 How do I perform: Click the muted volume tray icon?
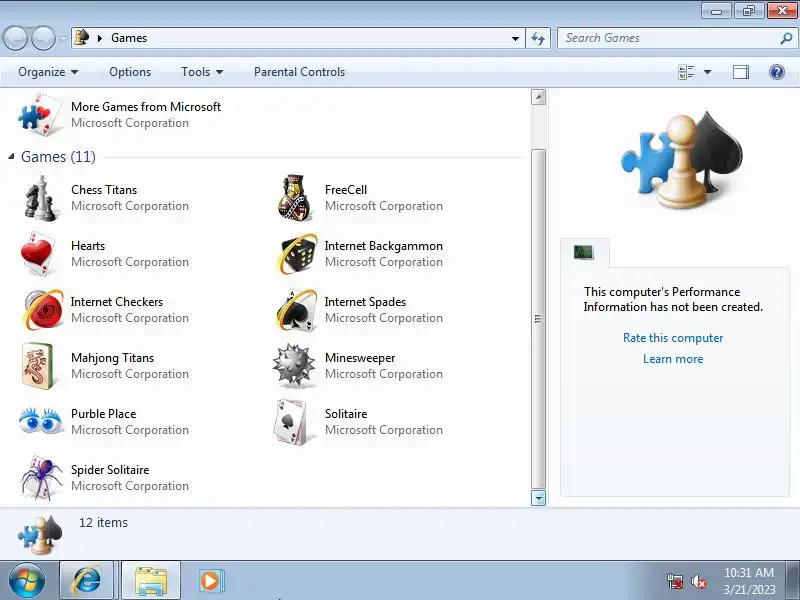click(699, 581)
